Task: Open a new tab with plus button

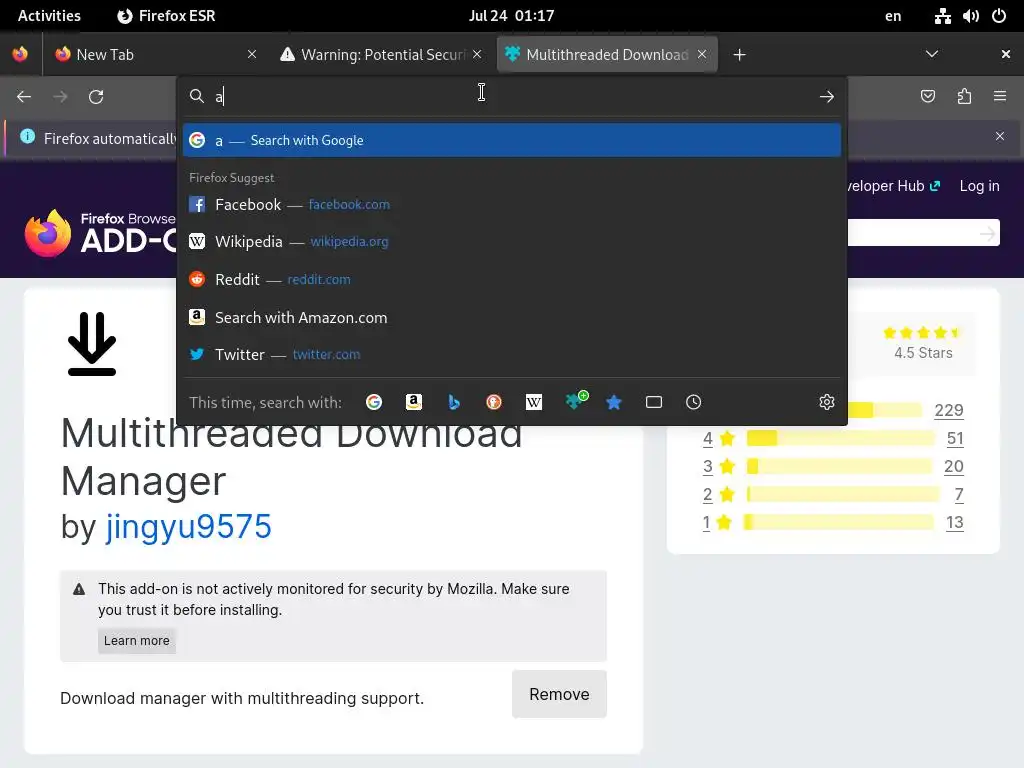Action: pos(739,55)
